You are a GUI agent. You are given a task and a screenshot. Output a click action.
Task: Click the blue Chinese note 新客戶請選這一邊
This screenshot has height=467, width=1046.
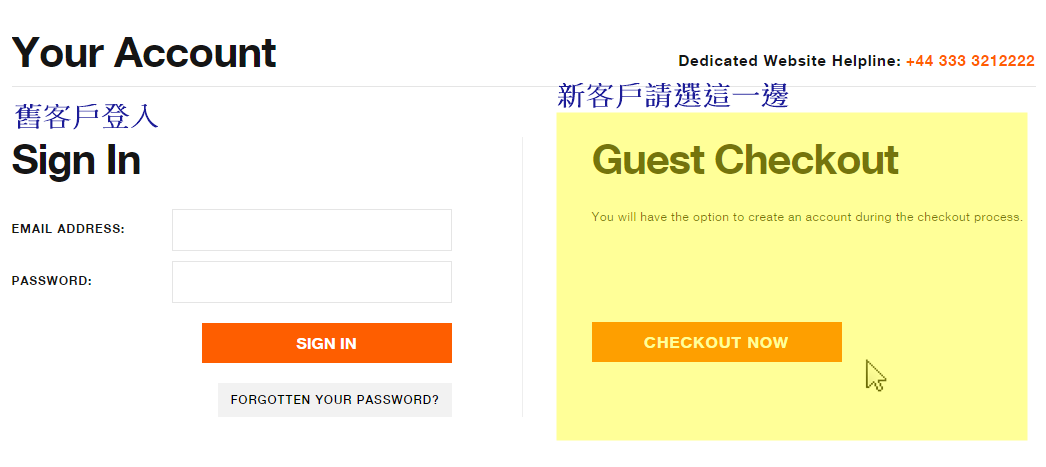coord(672,95)
